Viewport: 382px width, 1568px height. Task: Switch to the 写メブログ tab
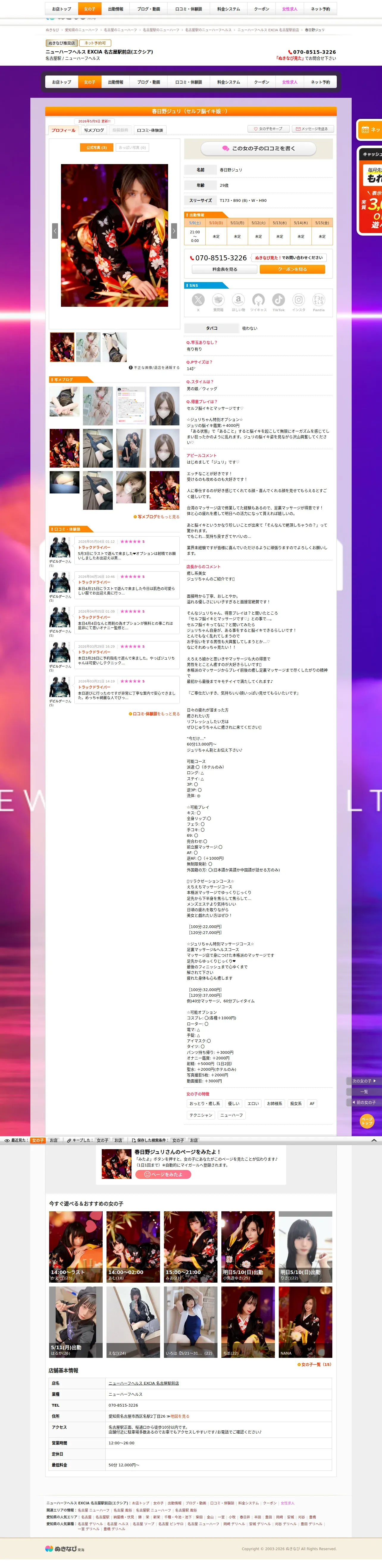tap(94, 130)
